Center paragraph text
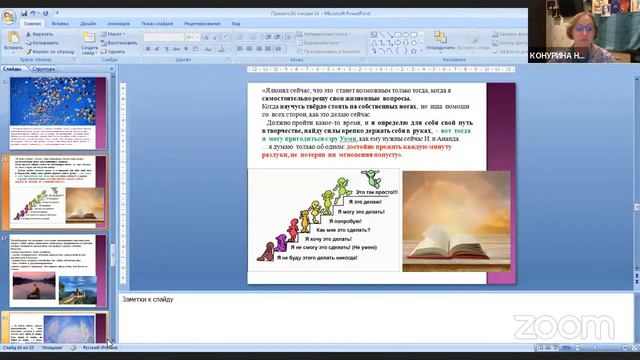Viewport: 640px width, 360px height. click(x=249, y=49)
